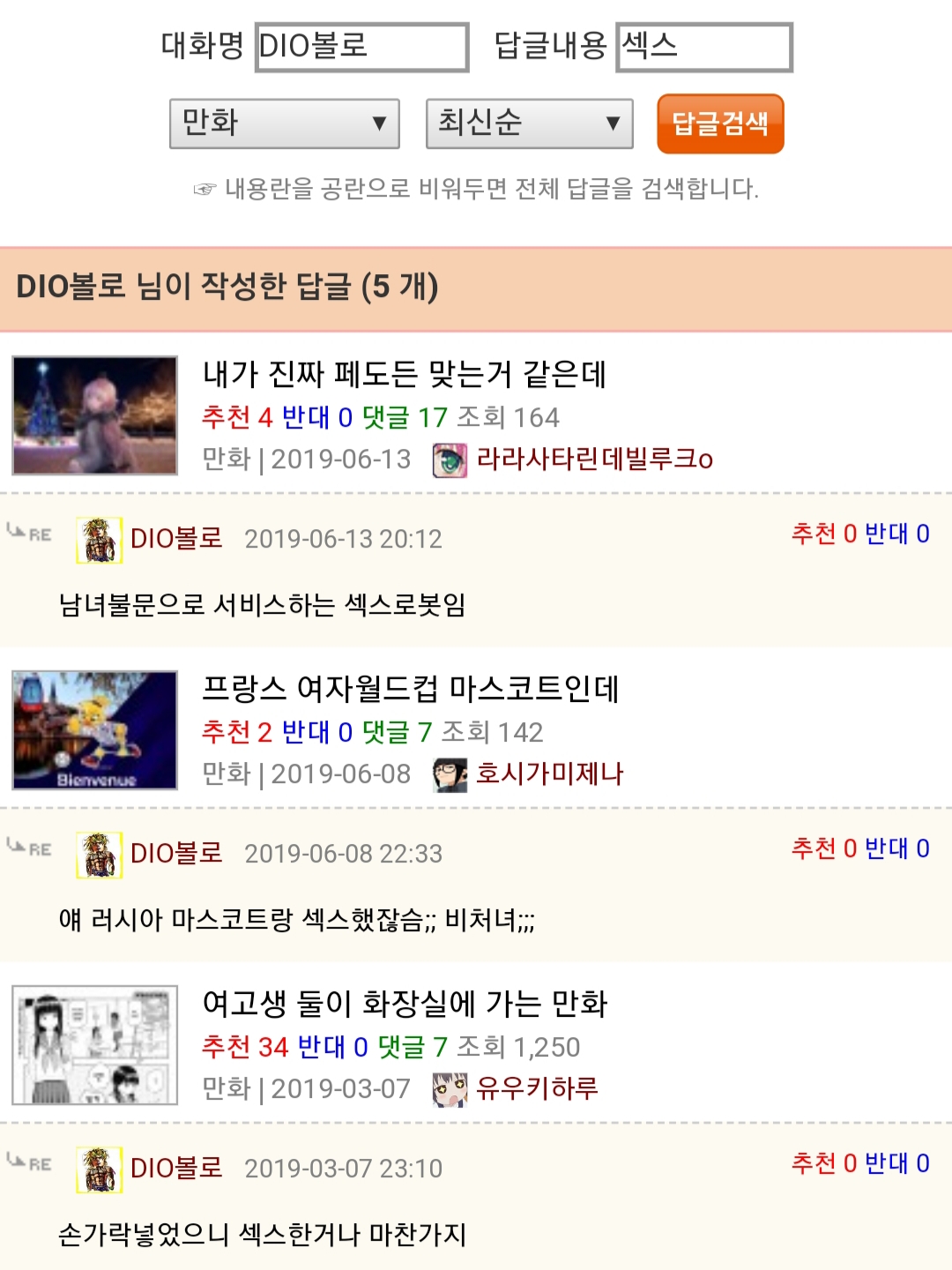Click the orange 답글검색 button
952x1270 pixels.
pyautogui.click(x=720, y=123)
